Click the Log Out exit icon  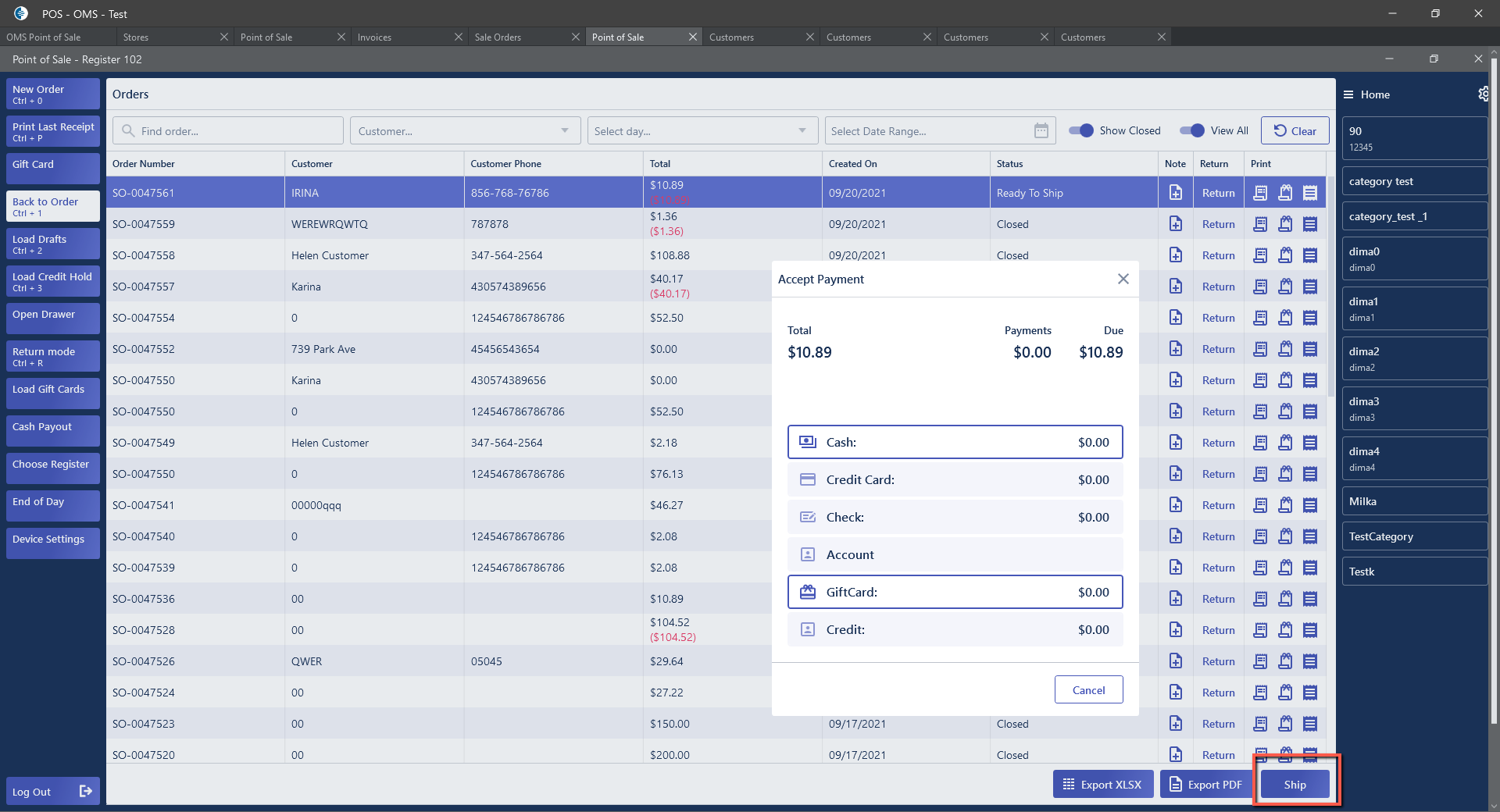click(x=86, y=792)
